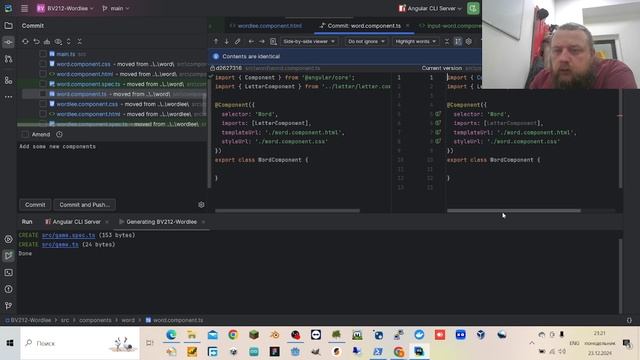Open the Windows Start menu
This screenshot has height=360, width=640.
click(10, 343)
